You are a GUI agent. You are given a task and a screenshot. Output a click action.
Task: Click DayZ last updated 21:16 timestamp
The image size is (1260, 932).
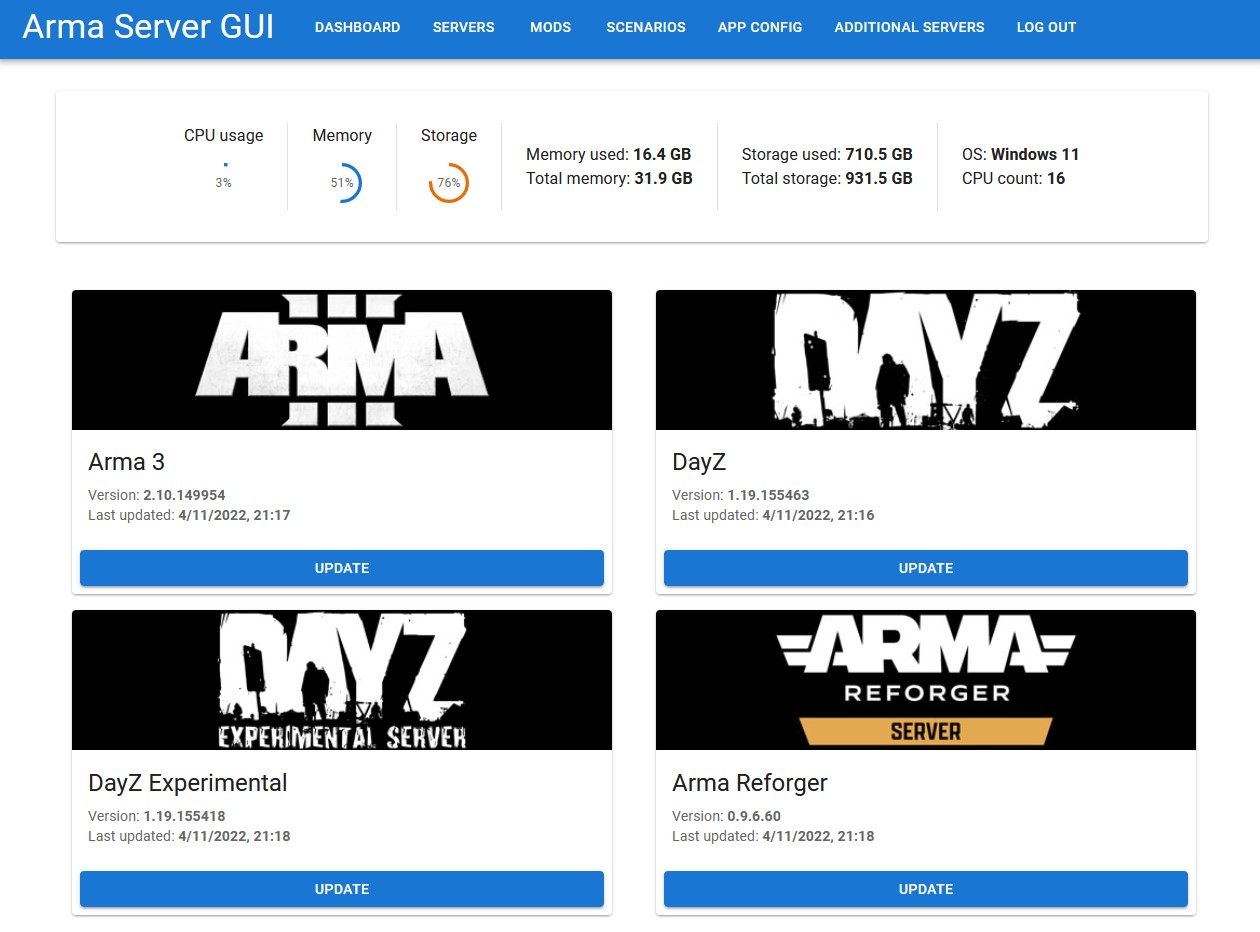point(818,515)
